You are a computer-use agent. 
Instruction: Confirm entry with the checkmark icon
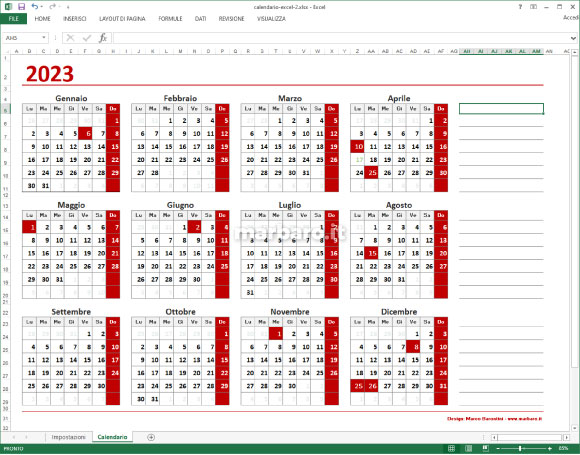coord(87,38)
